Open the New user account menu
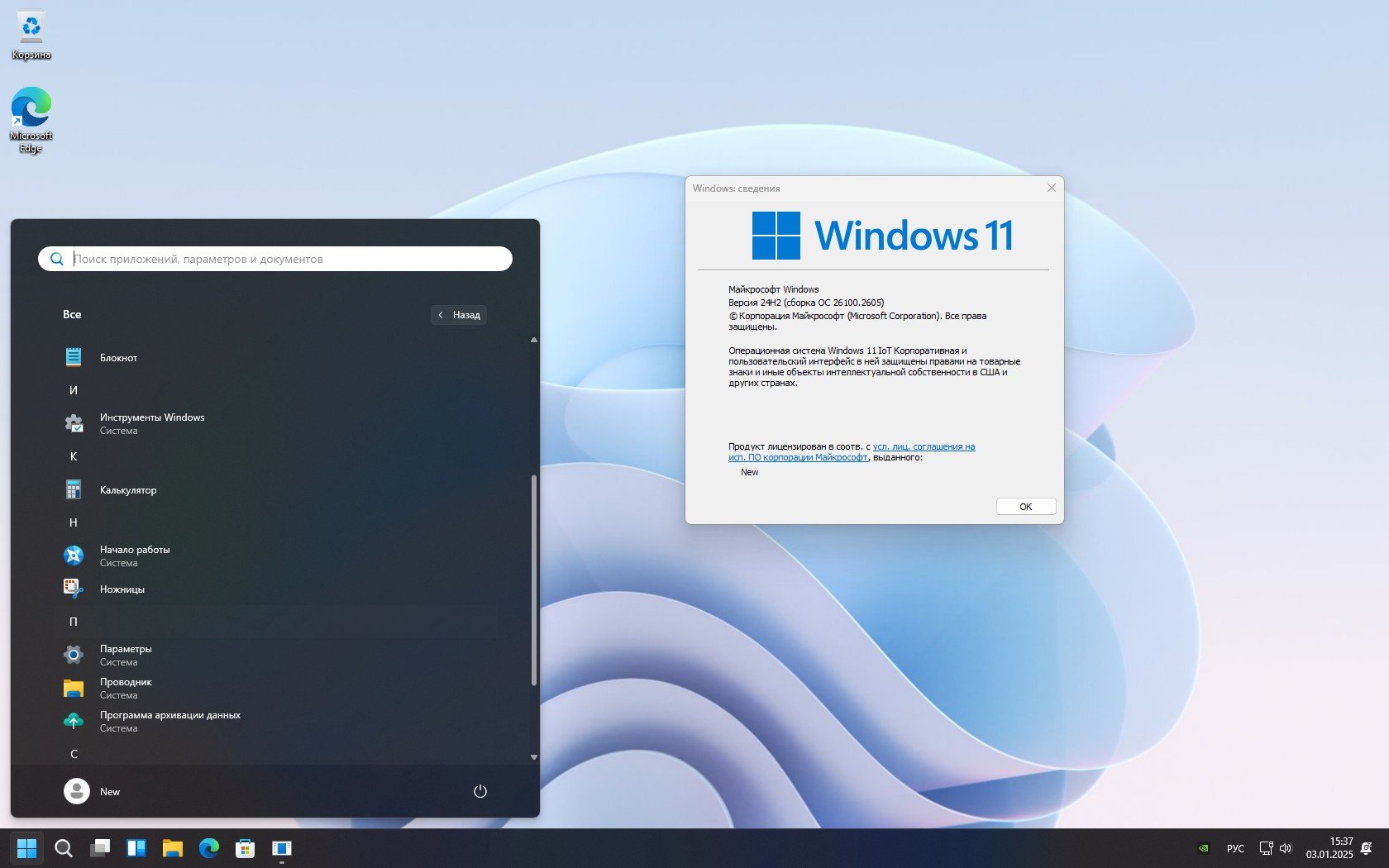 click(93, 791)
